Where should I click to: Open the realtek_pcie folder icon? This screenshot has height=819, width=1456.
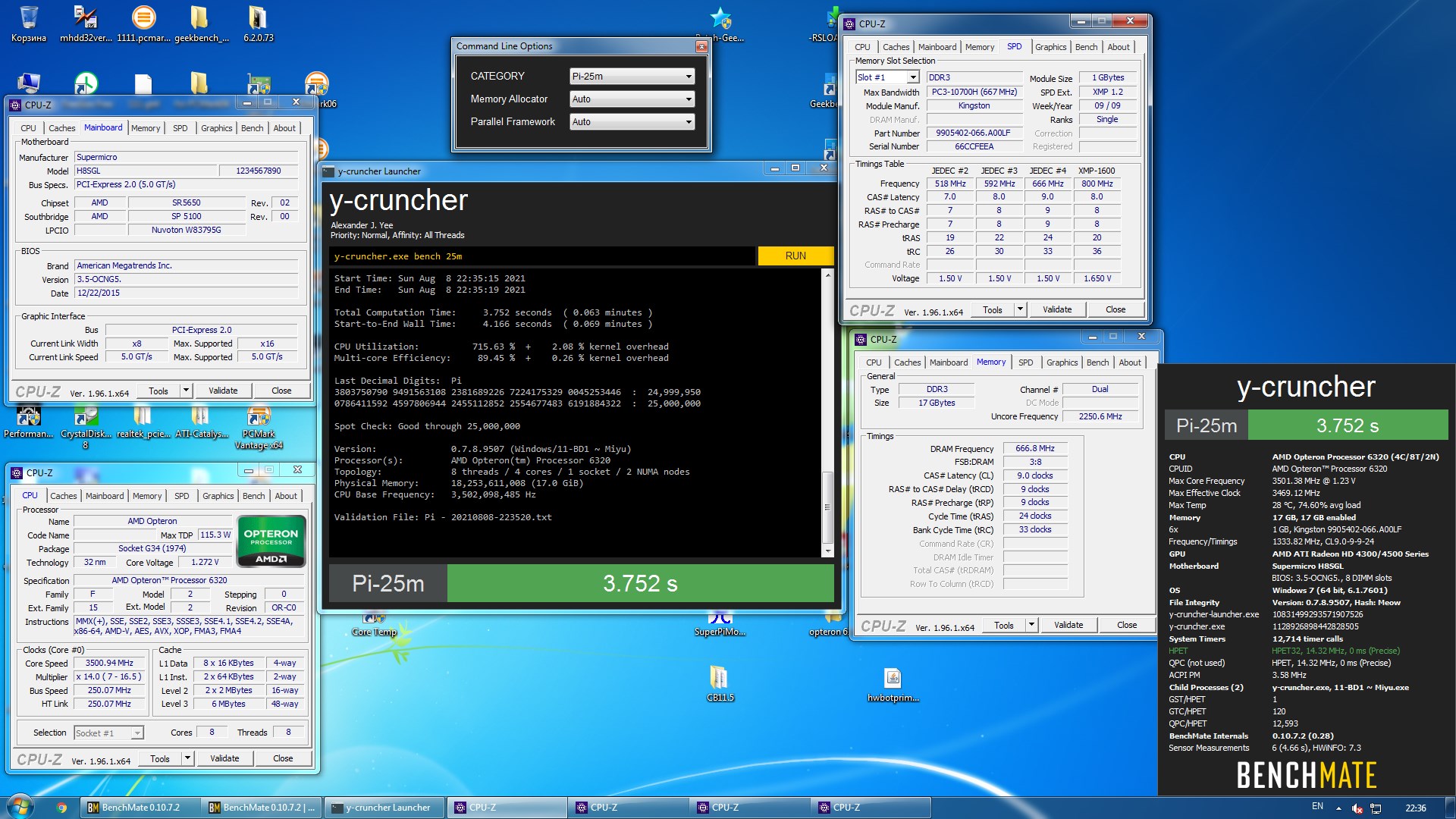click(x=142, y=423)
